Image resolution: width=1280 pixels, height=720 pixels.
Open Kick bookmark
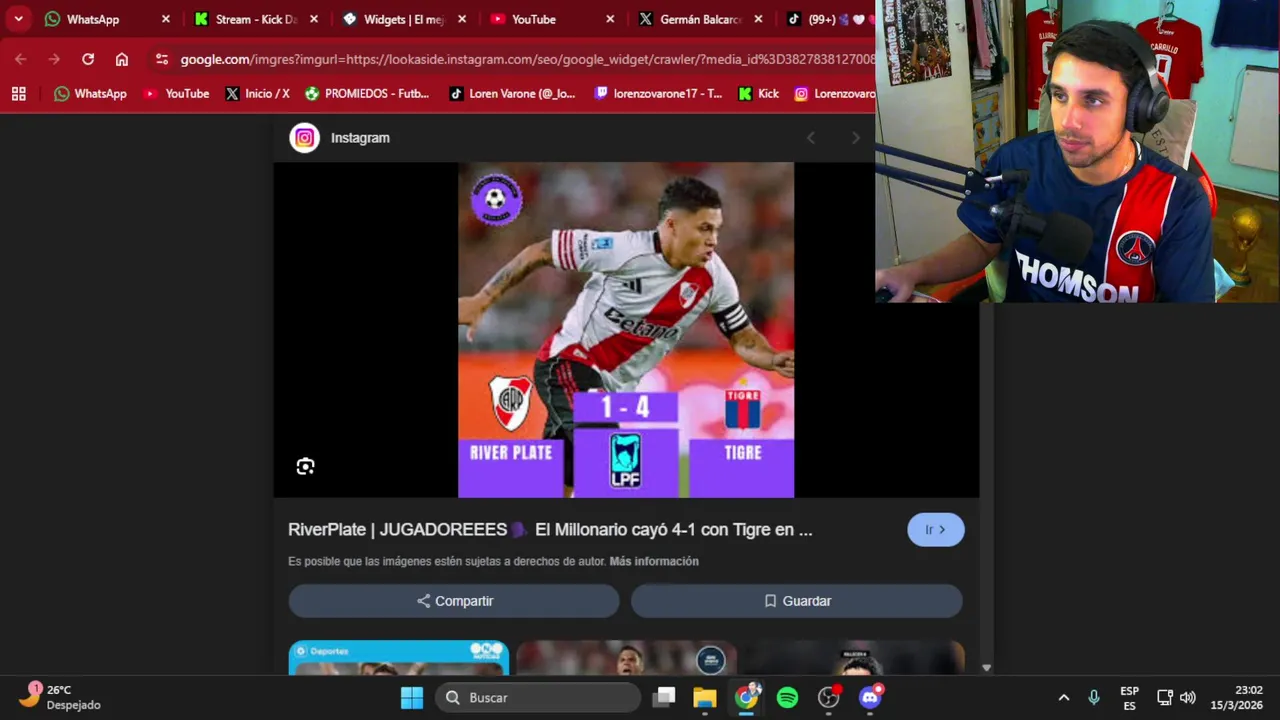[758, 93]
